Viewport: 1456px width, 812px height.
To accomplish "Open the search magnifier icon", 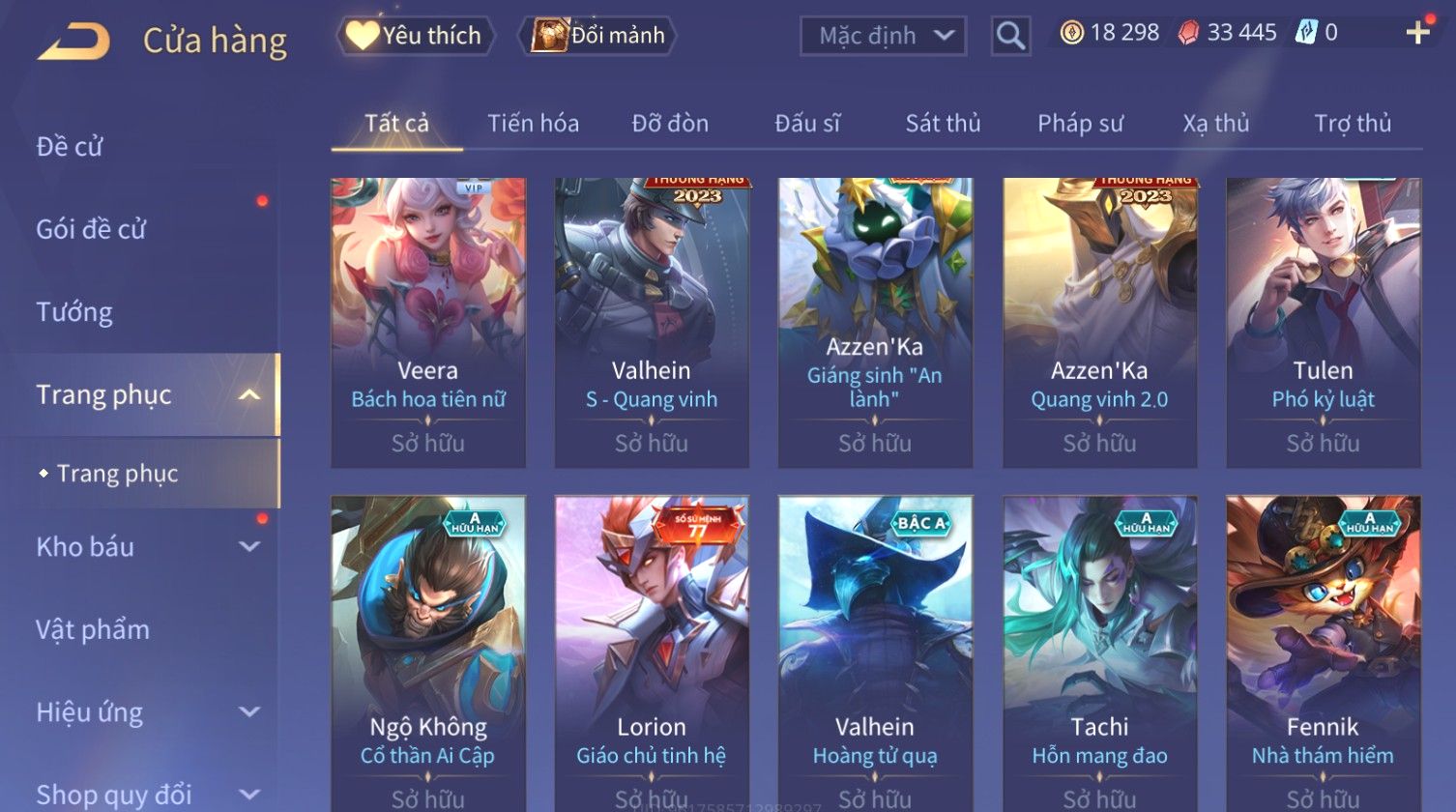I will (x=1010, y=36).
